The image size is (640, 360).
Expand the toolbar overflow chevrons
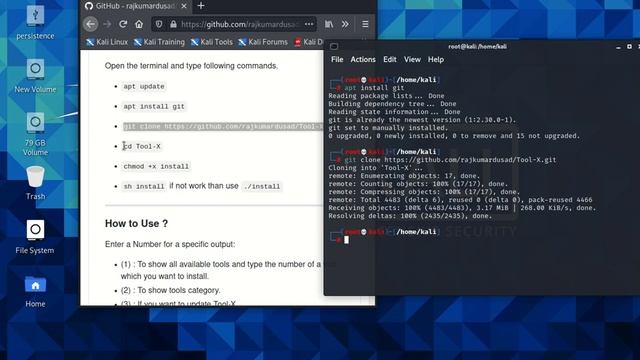click(345, 24)
